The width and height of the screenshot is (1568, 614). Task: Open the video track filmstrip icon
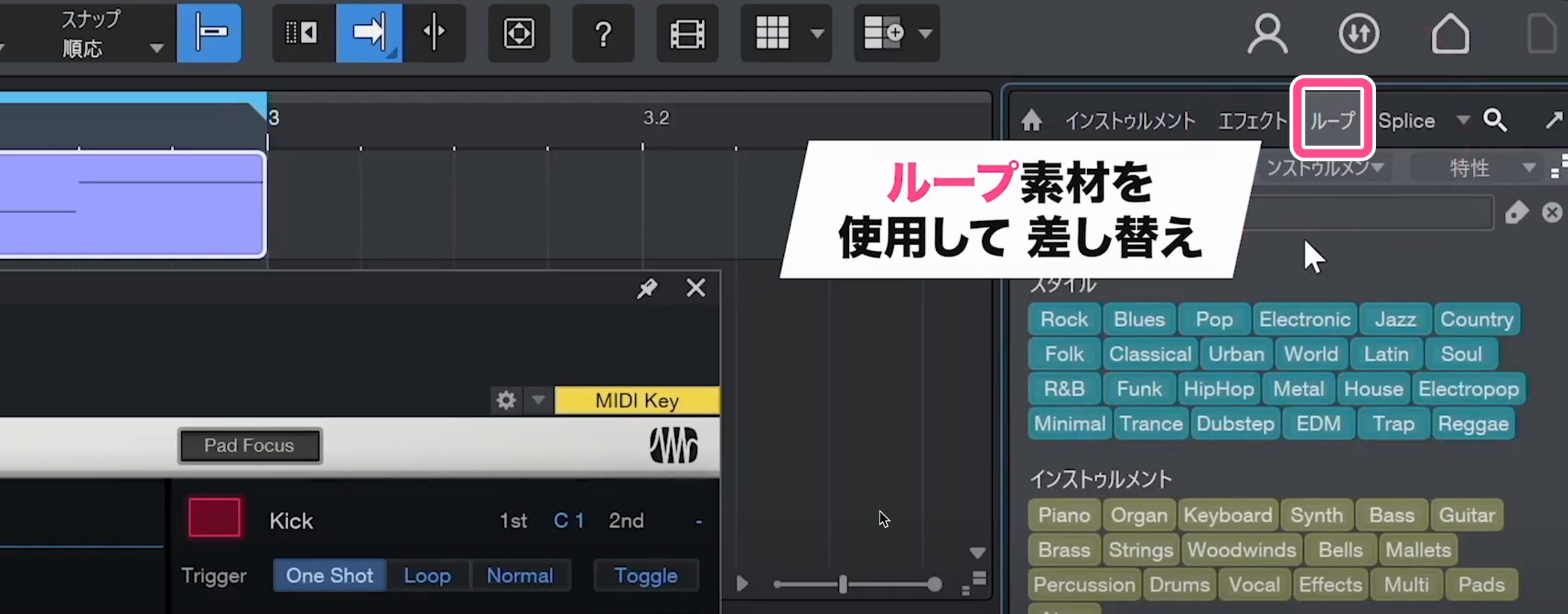(687, 34)
